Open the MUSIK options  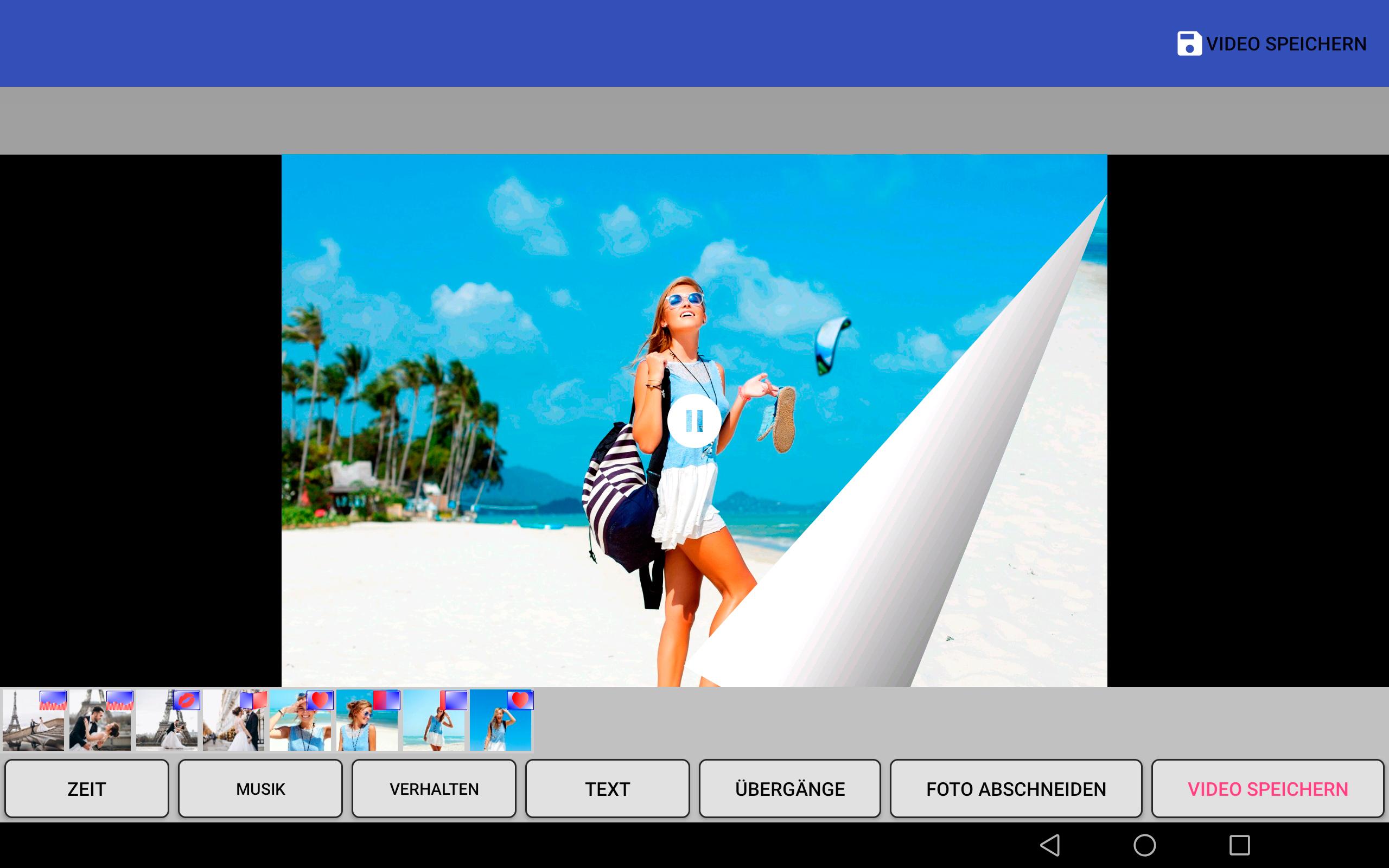point(260,788)
